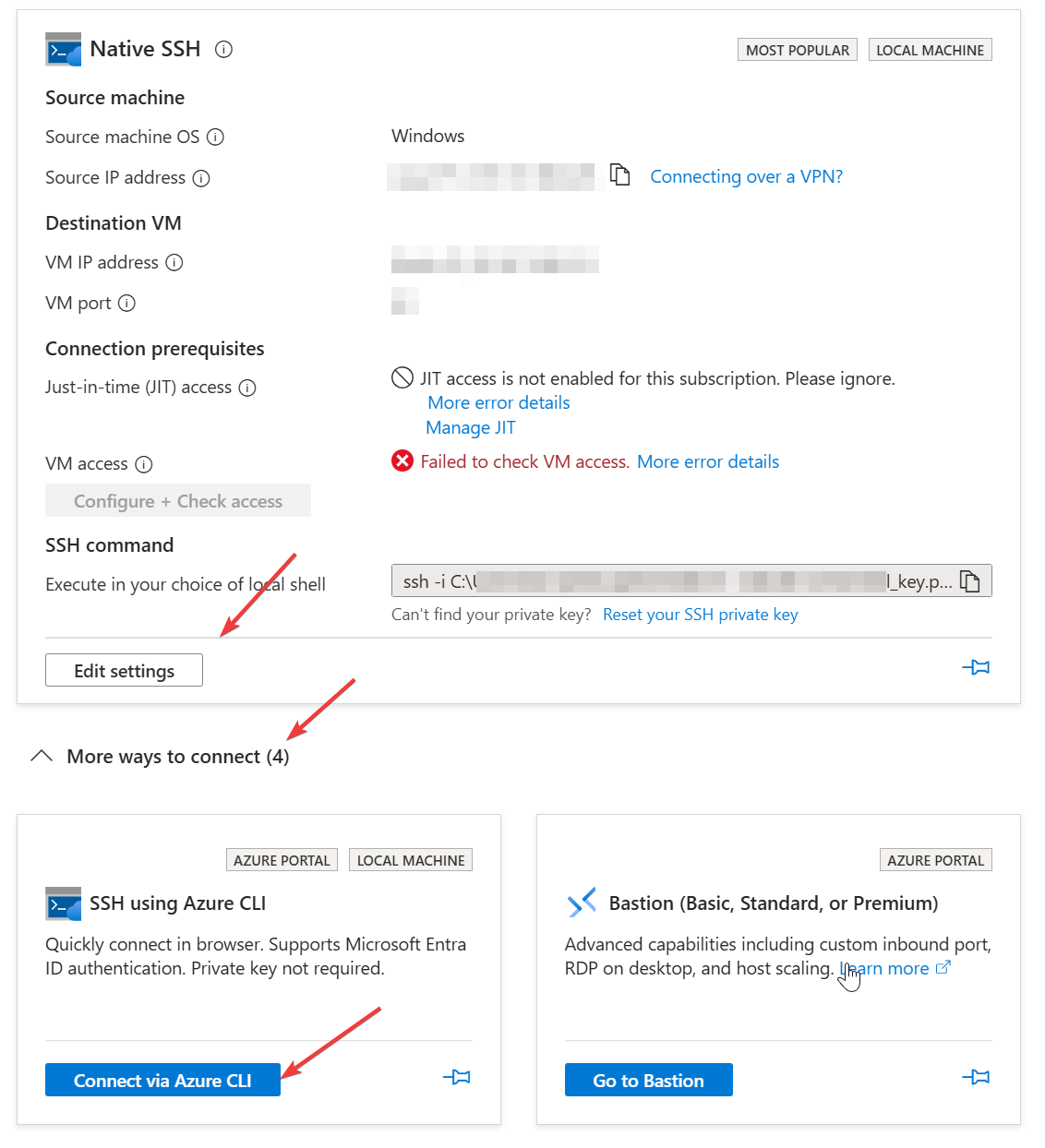
Task: Copy the source IP address
Action: pos(620,174)
